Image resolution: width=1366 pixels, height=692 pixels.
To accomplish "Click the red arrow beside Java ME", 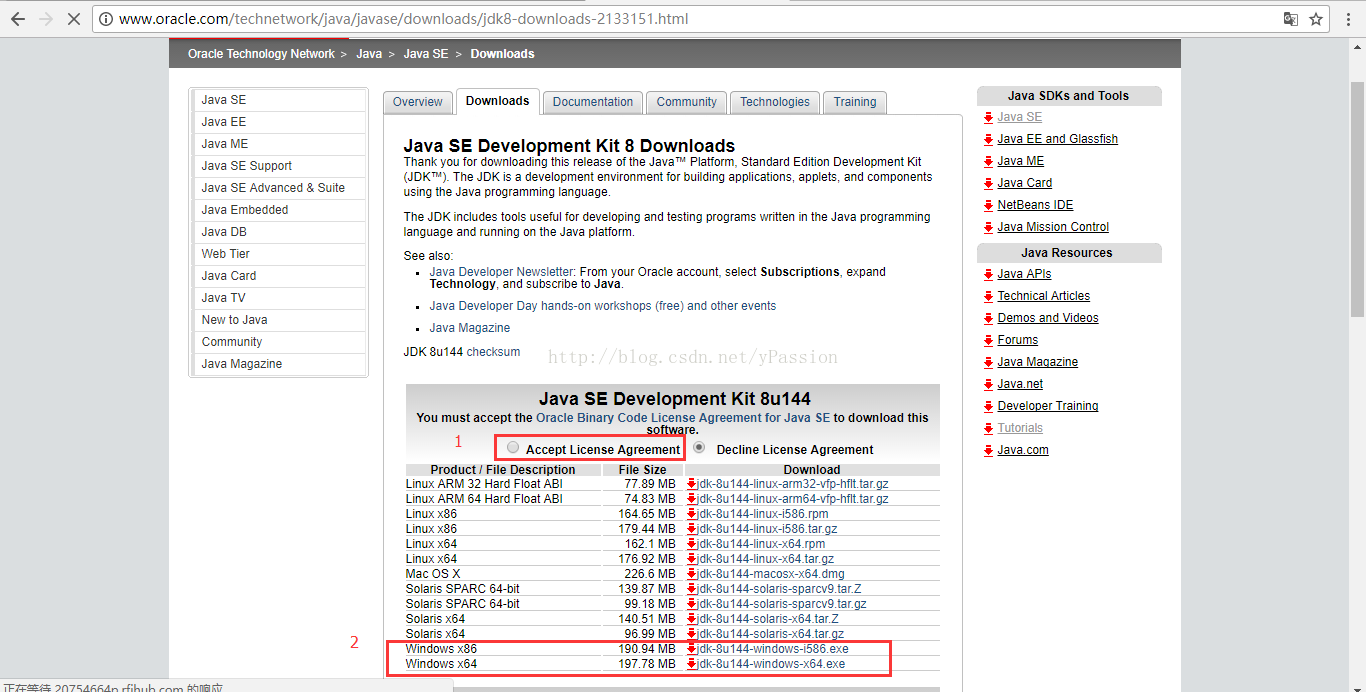I will coord(988,162).
